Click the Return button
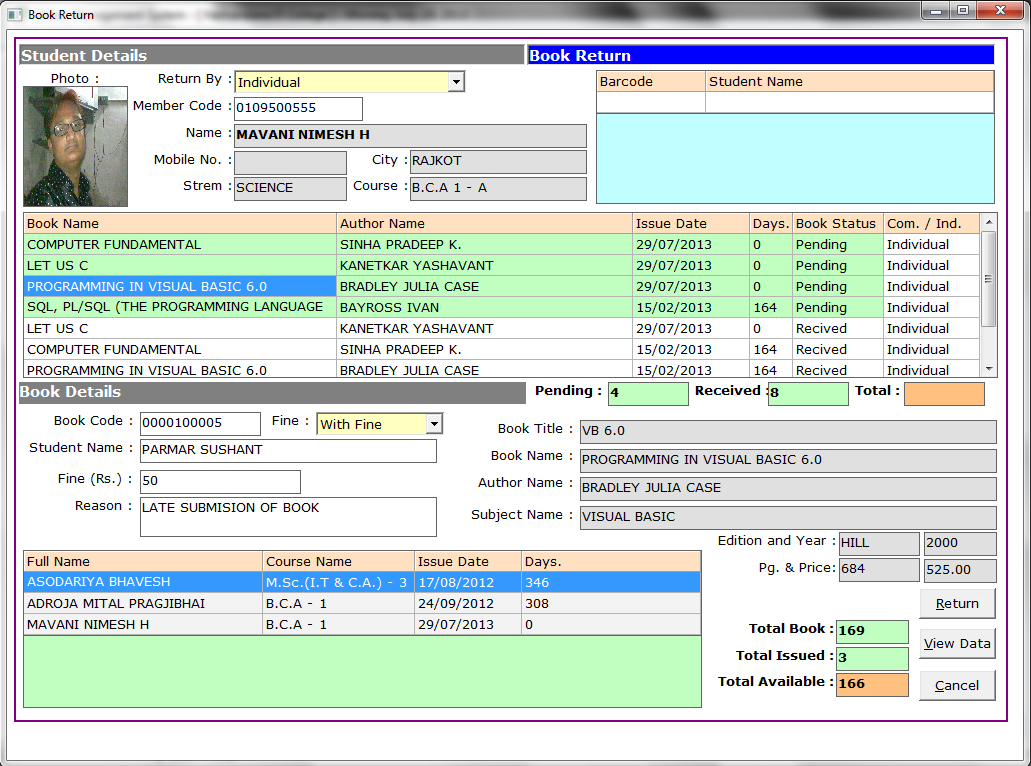 [957, 603]
